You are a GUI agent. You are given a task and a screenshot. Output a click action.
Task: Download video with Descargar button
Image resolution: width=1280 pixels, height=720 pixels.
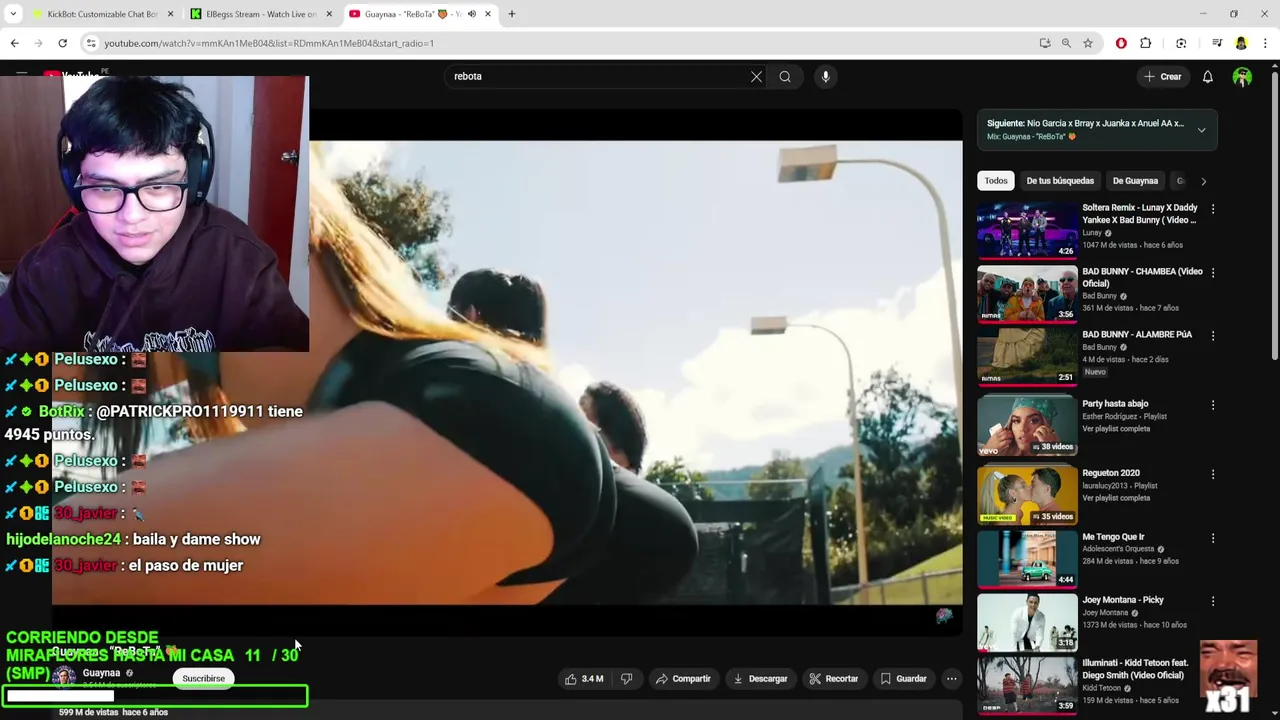pos(760,679)
